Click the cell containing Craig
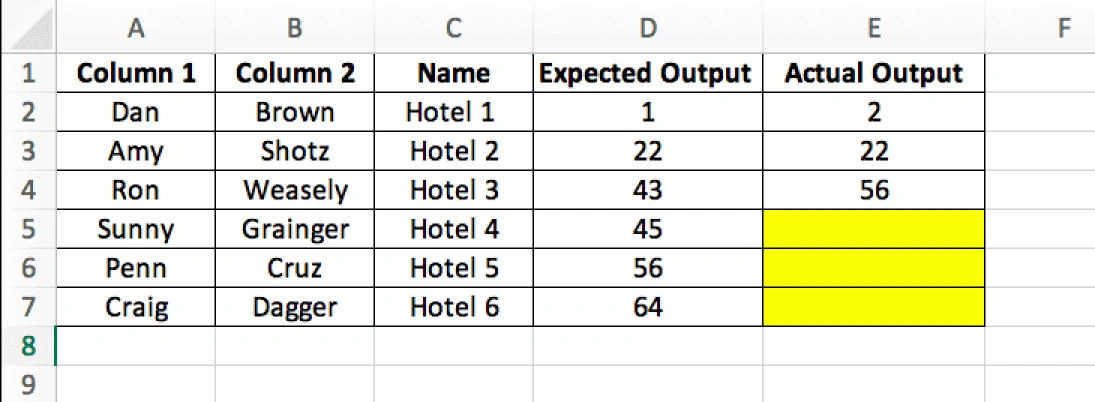Image resolution: width=1095 pixels, height=402 pixels. pyautogui.click(x=135, y=307)
